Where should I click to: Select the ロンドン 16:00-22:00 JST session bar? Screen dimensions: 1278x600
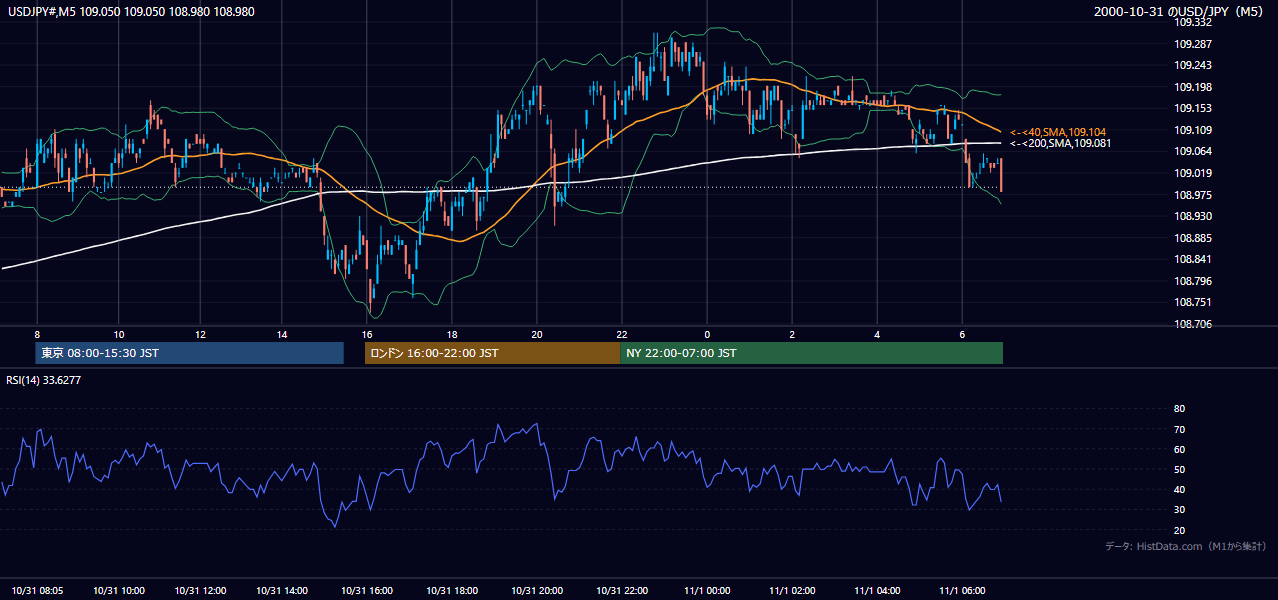(x=492, y=353)
